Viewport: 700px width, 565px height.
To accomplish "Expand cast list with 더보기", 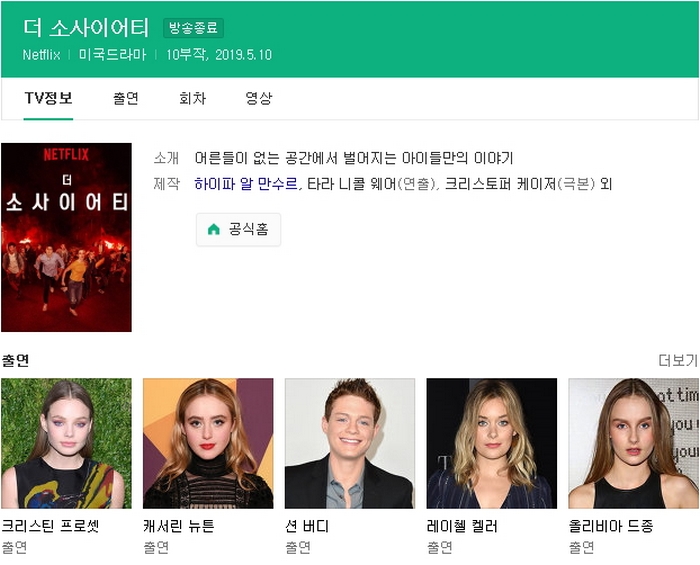I will 677,360.
